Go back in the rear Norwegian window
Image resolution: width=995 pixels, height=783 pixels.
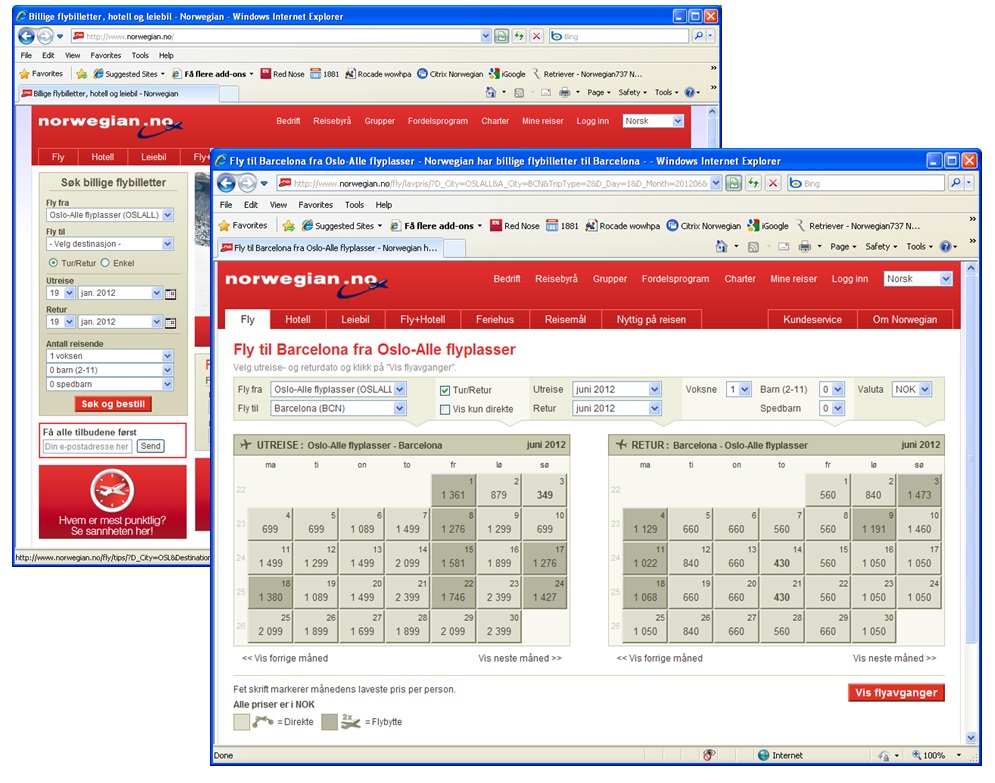tap(26, 36)
